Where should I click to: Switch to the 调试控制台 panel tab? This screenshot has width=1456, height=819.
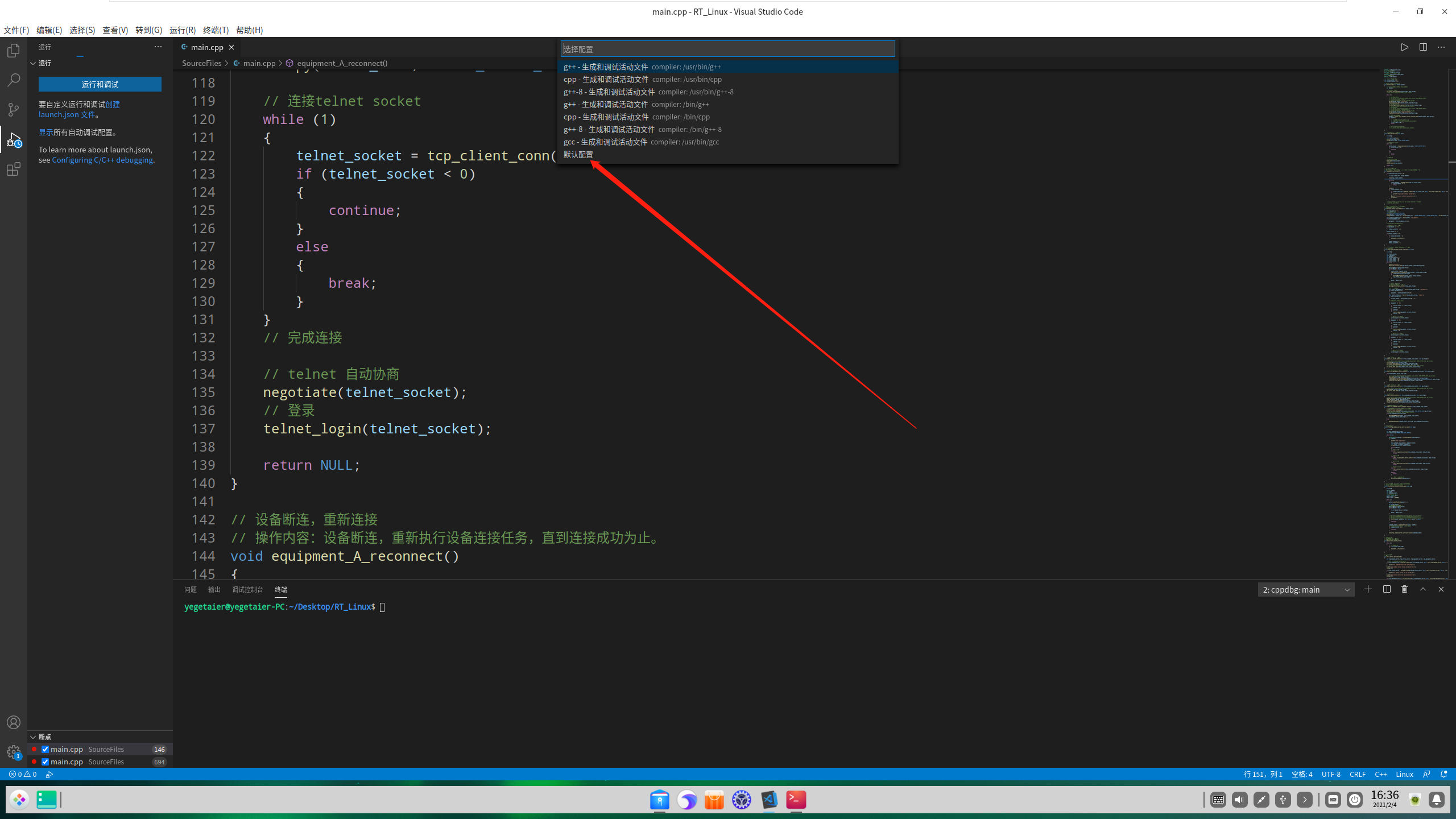[x=247, y=590]
